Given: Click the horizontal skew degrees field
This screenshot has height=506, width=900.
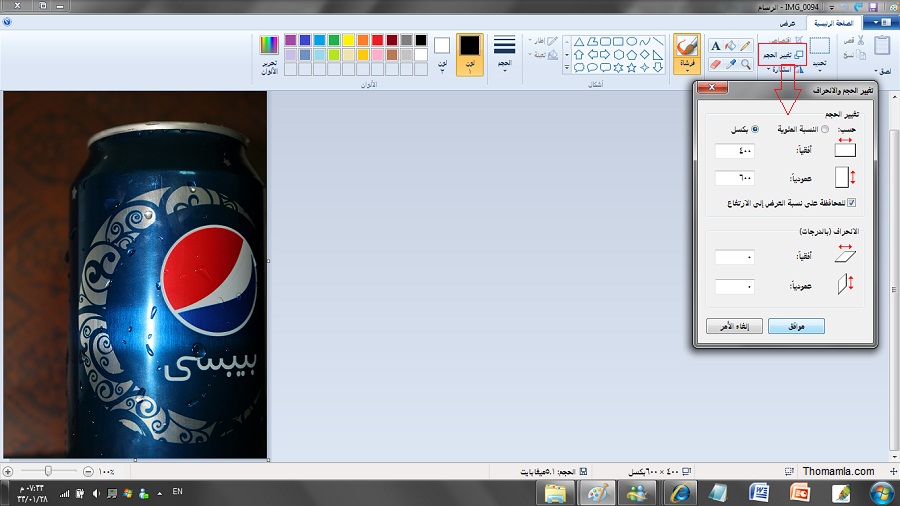Looking at the screenshot, I should tap(735, 257).
